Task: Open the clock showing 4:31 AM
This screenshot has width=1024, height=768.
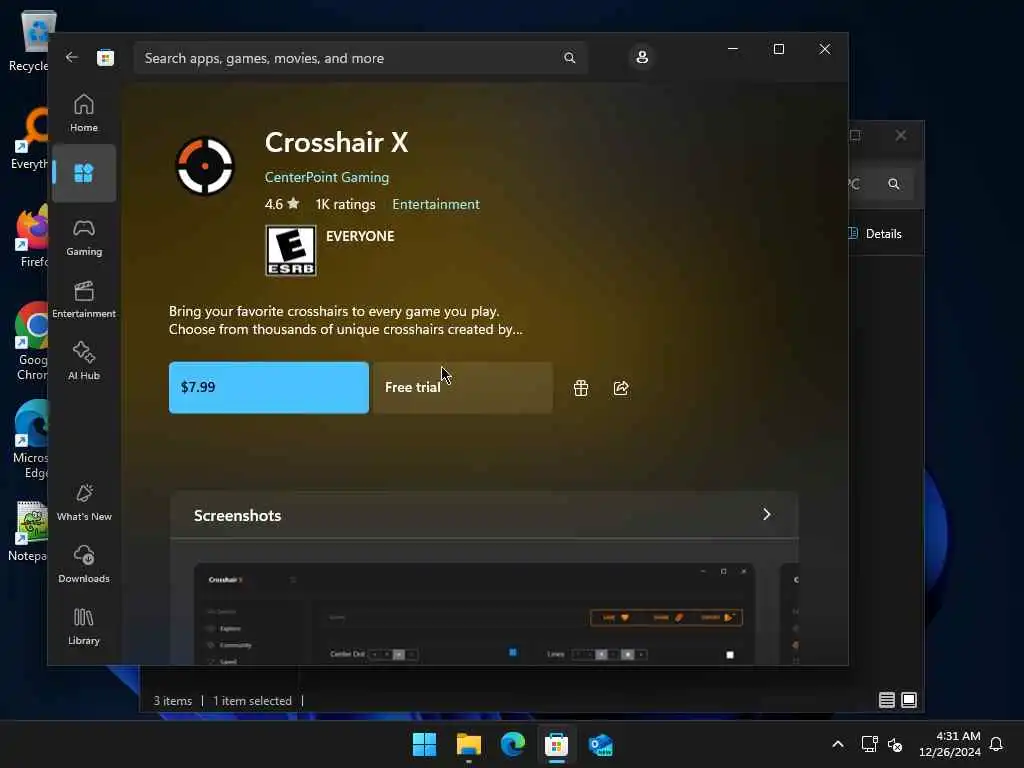Action: click(950, 744)
